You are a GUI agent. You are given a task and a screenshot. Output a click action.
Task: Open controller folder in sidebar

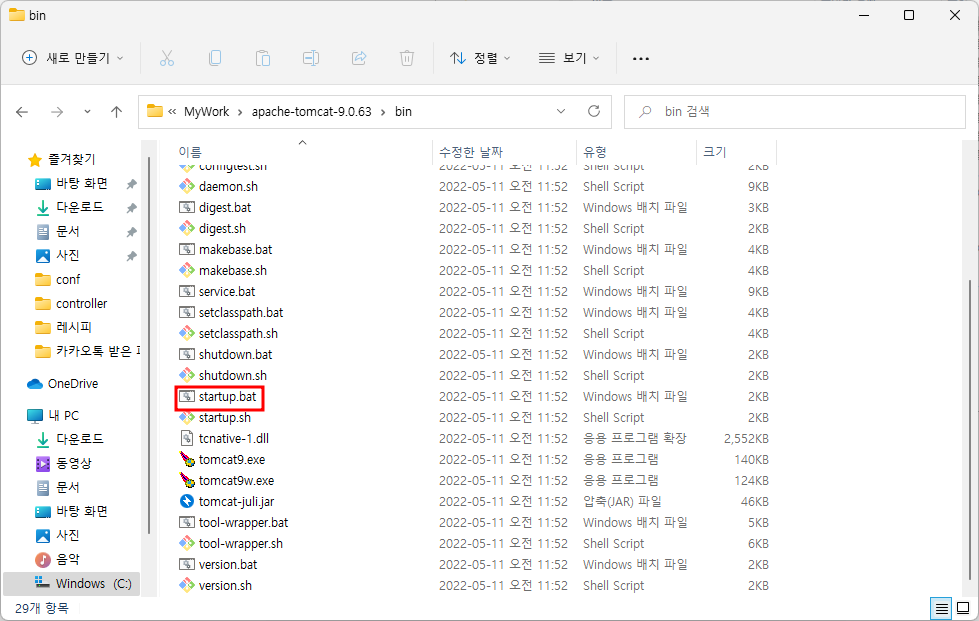coord(71,304)
